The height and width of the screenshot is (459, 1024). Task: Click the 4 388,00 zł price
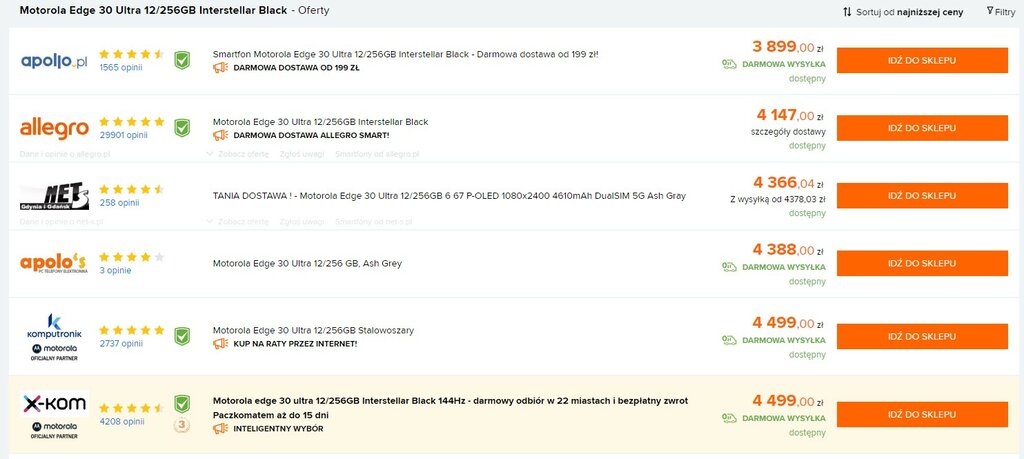[788, 249]
